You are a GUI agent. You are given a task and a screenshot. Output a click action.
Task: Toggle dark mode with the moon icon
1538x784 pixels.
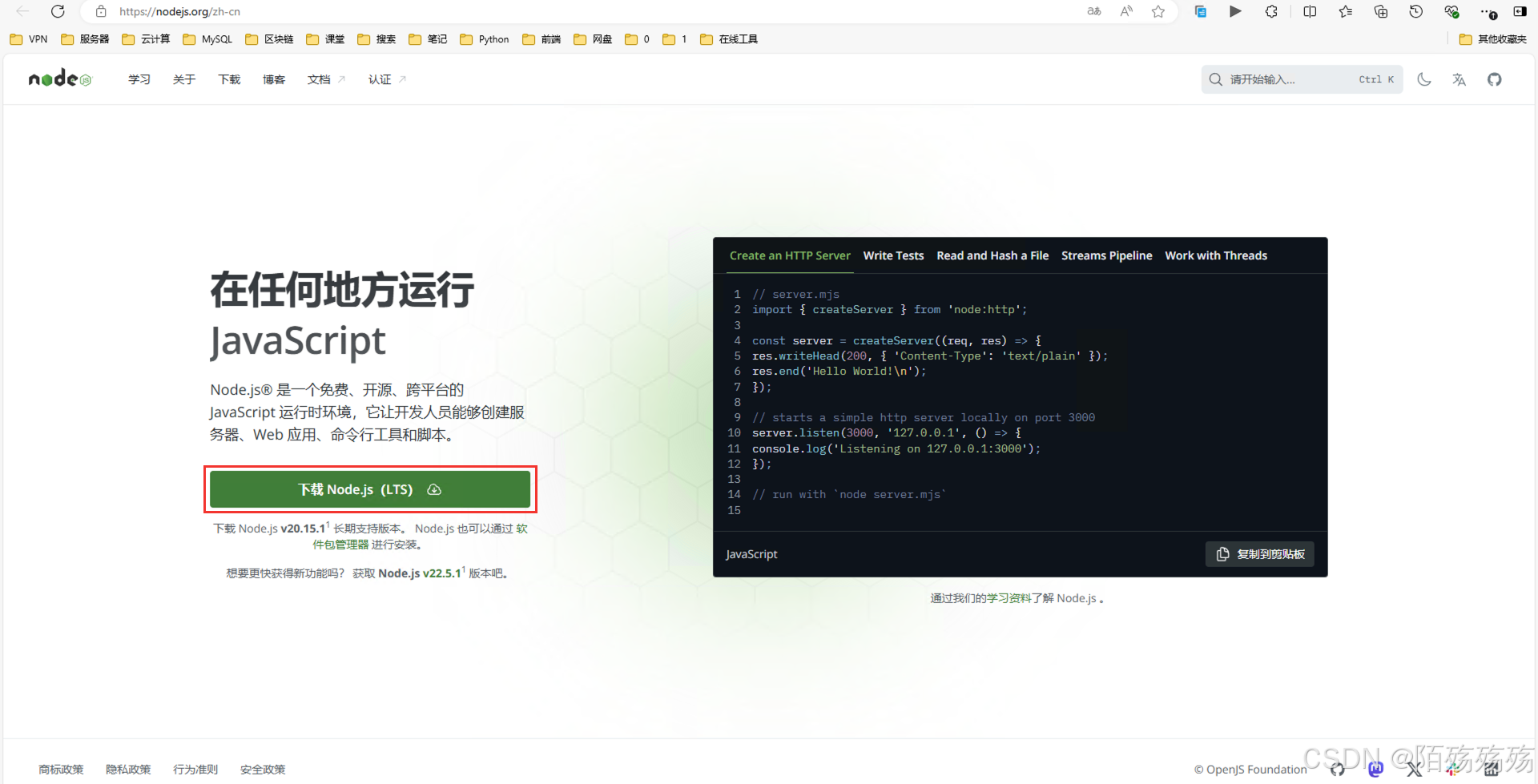(x=1424, y=79)
